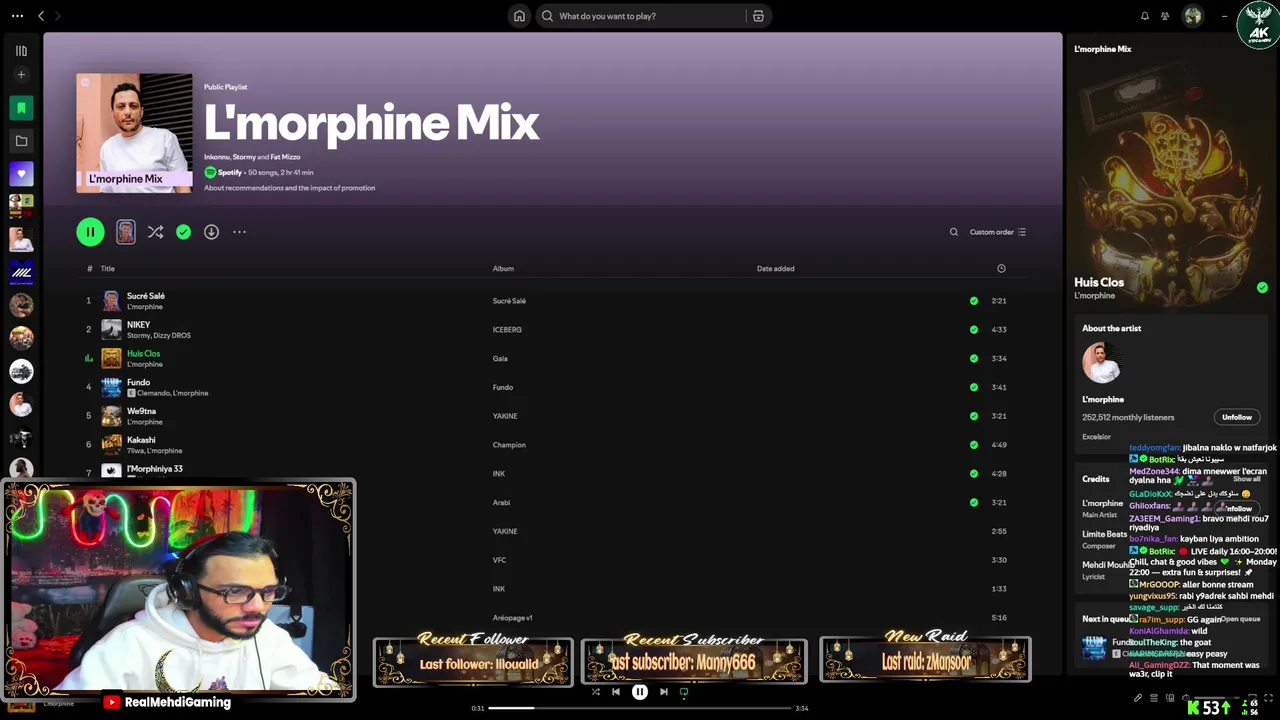Pause playback in the bottom player bar
The image size is (1280, 720).
pyautogui.click(x=640, y=692)
